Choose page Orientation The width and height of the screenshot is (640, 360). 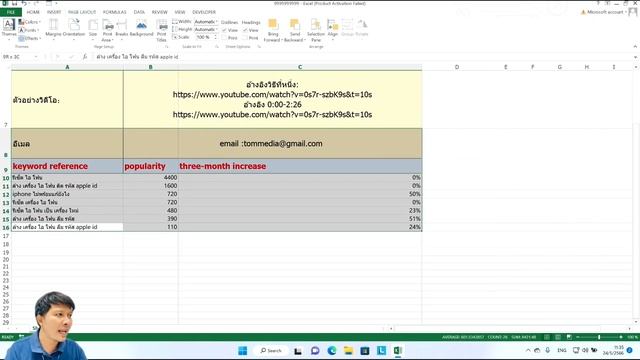click(74, 28)
